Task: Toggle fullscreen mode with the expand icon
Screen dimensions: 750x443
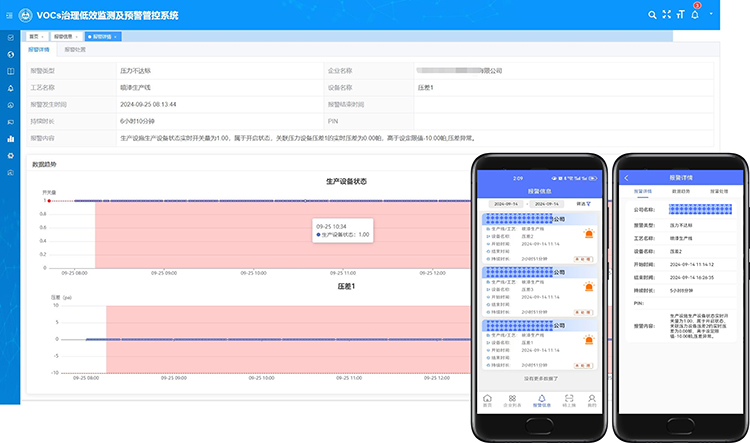Action: 666,14
